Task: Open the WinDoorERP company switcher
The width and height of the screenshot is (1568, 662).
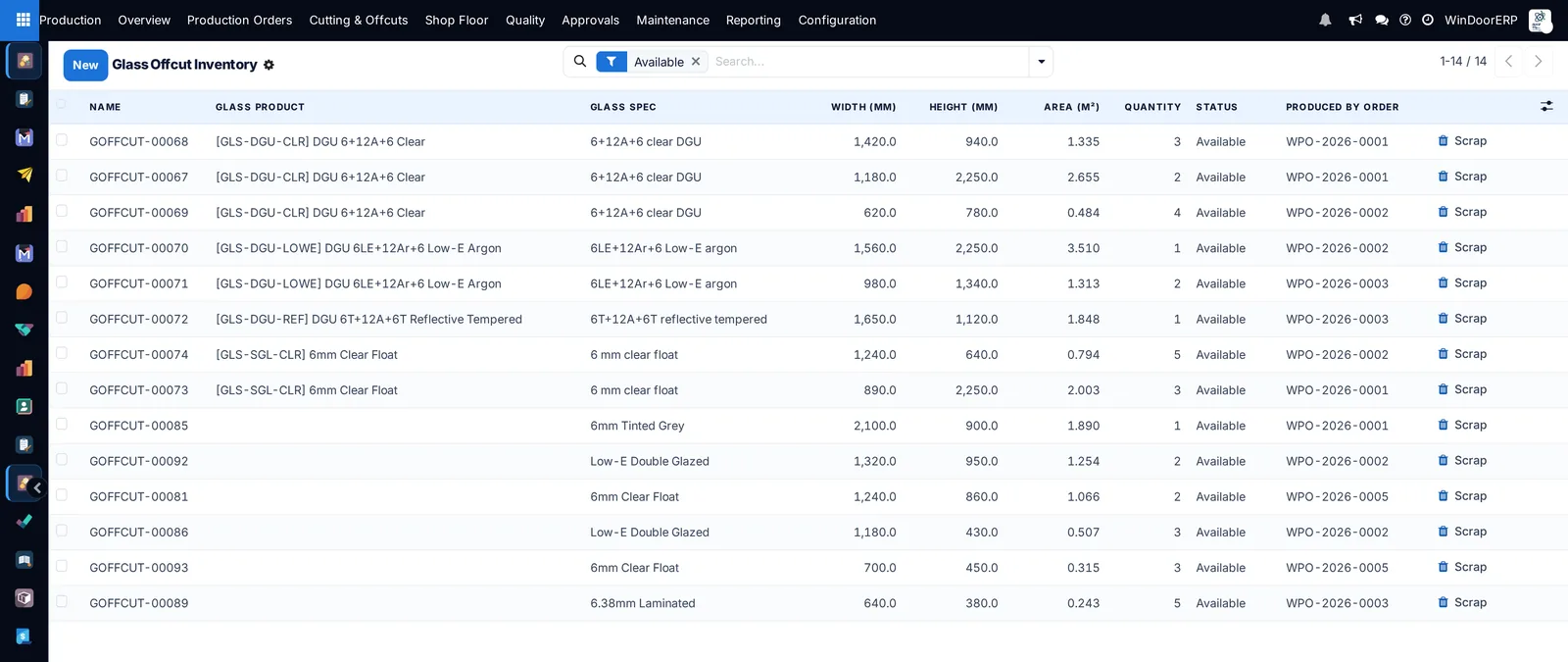Action: [1481, 20]
